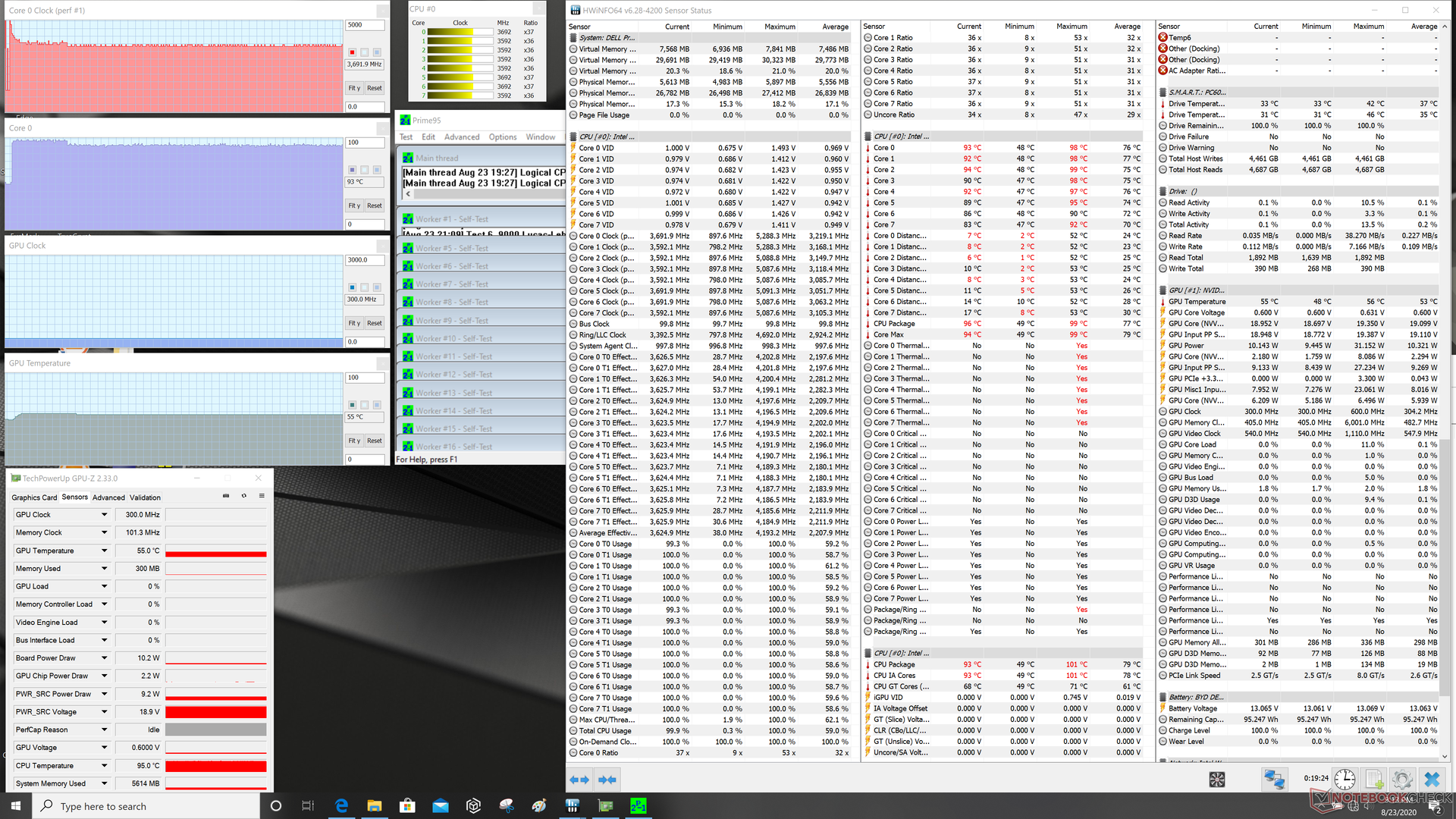Open GPU-Z hamburger menu icon
The height and width of the screenshot is (819, 1456).
click(x=262, y=496)
